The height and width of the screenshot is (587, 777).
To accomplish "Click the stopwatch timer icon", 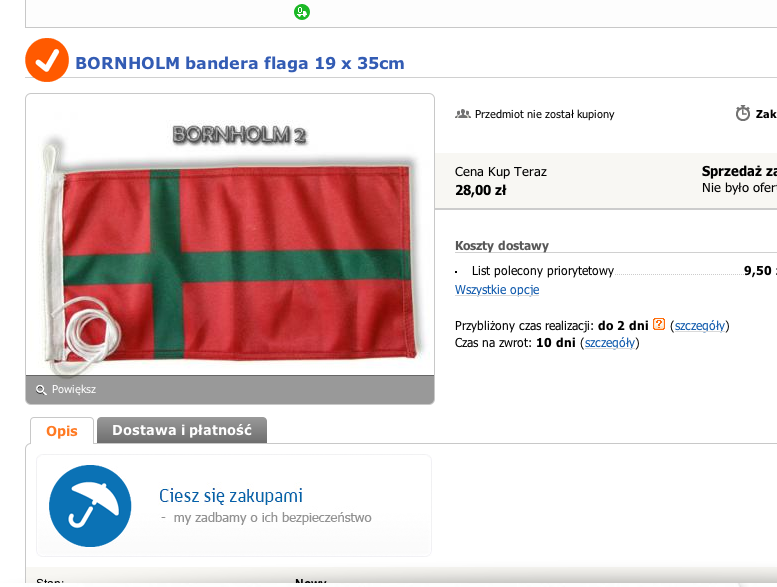I will coord(742,113).
